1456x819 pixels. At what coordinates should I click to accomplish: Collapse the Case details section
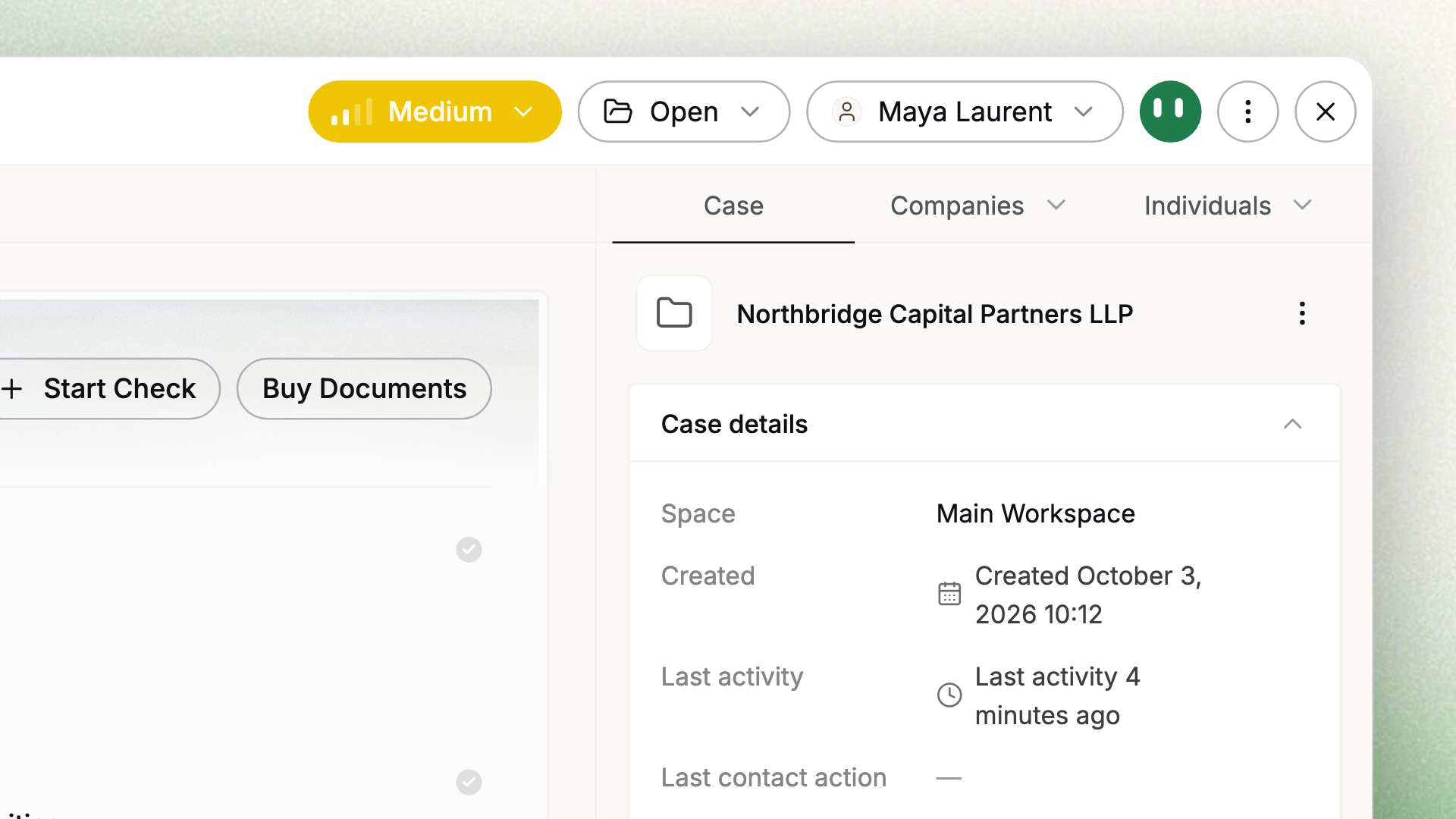tap(1292, 424)
